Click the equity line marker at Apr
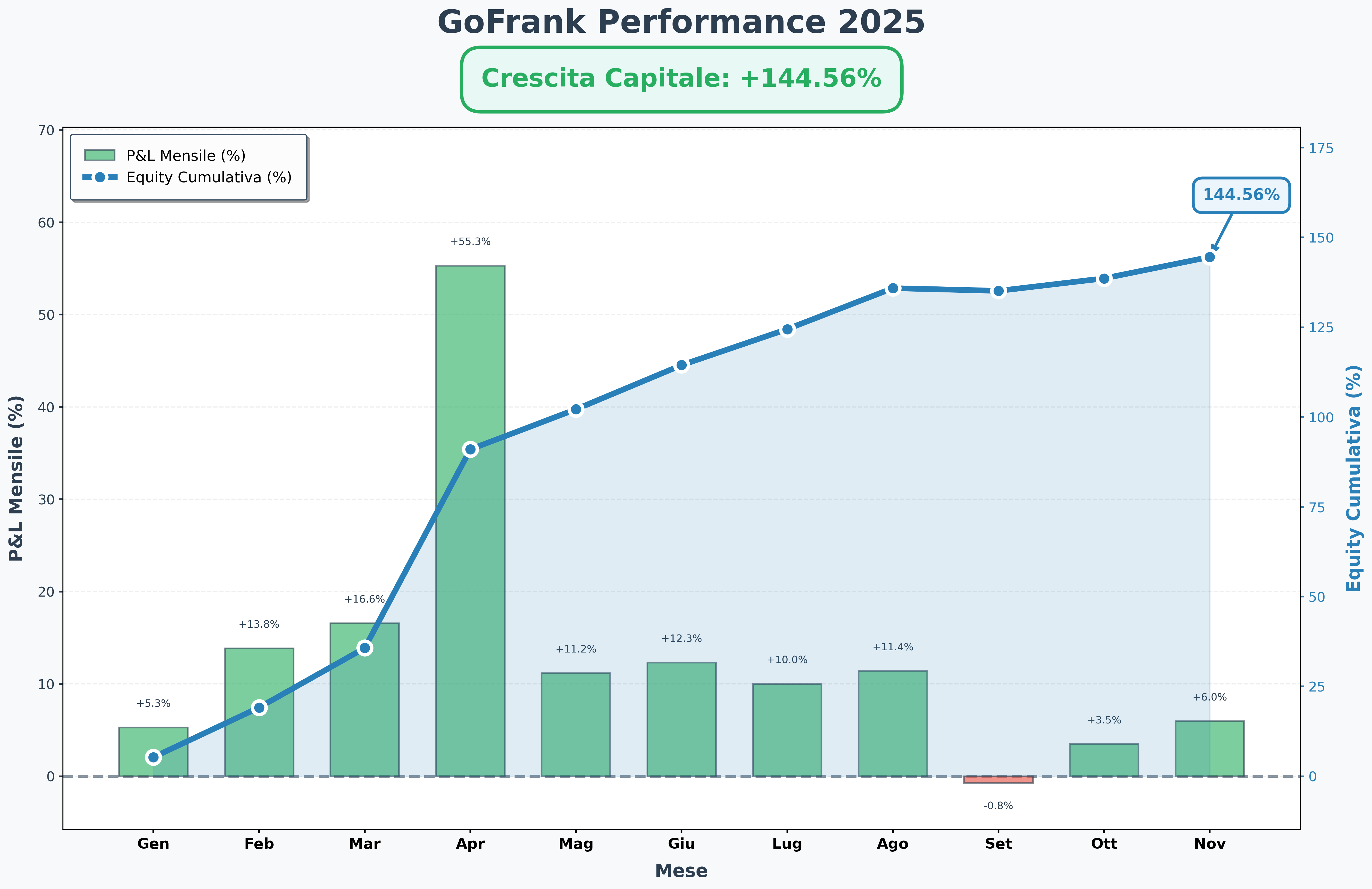This screenshot has height=889, width=1372. point(470,450)
